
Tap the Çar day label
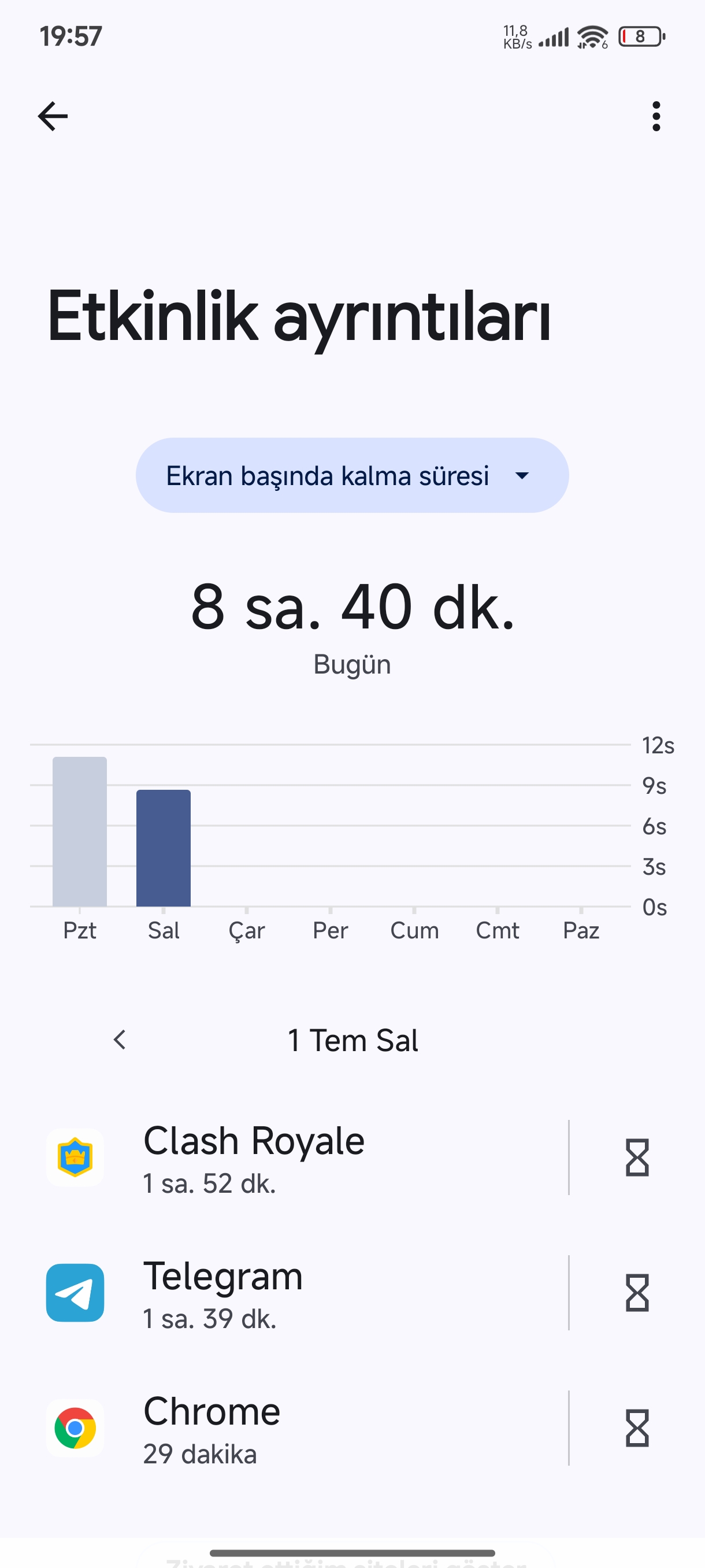point(246,931)
